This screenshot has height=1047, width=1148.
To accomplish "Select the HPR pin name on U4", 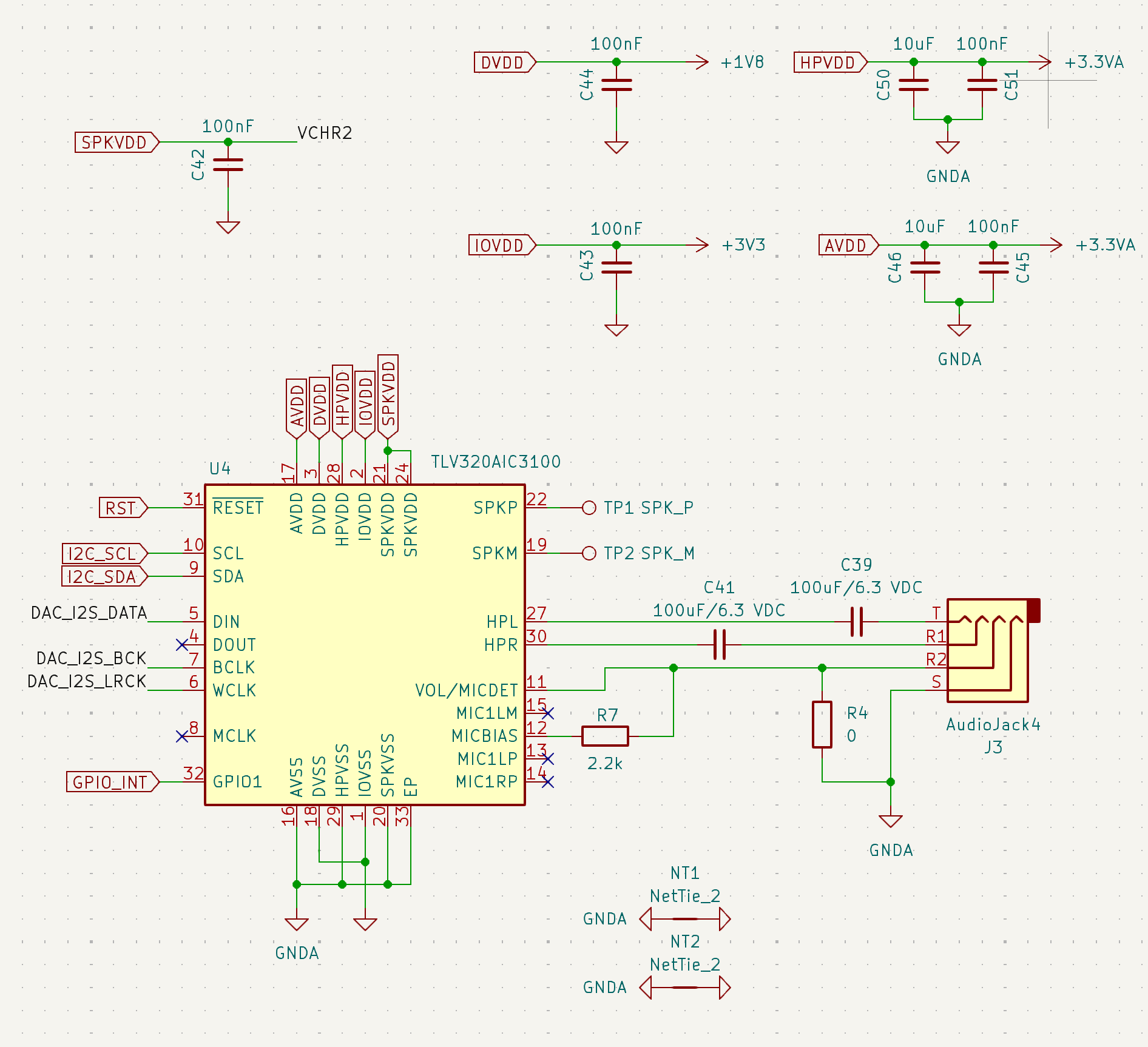I will (x=501, y=645).
